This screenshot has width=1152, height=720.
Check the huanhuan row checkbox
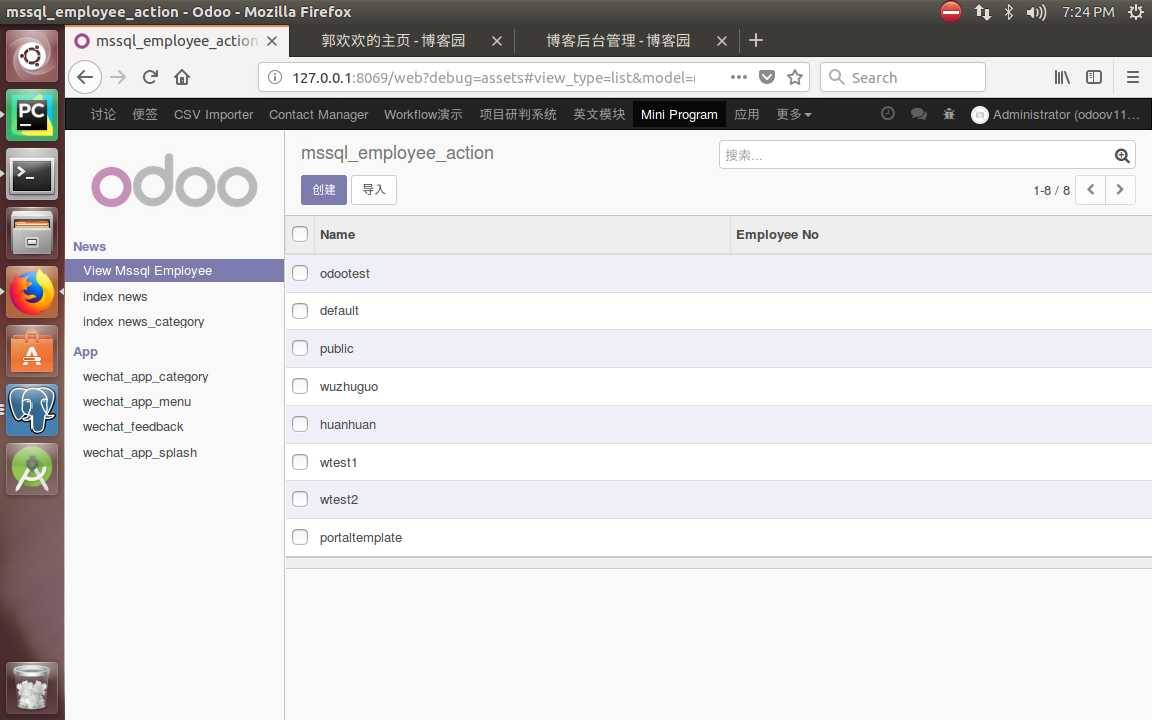coord(300,424)
